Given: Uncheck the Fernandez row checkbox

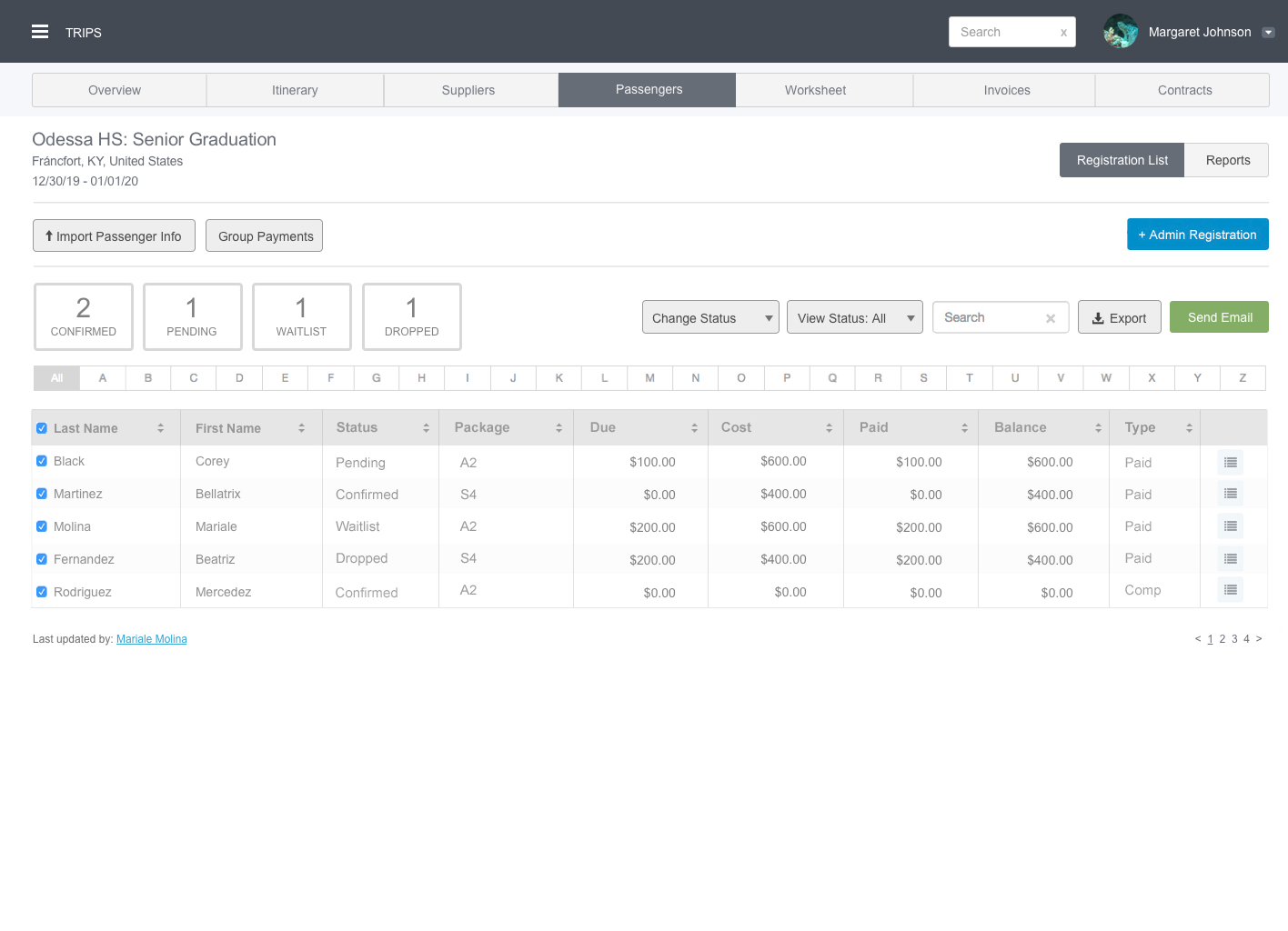Looking at the screenshot, I should click(42, 559).
